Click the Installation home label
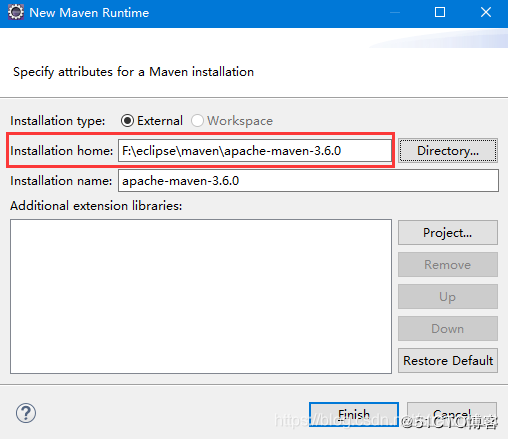This screenshot has width=508, height=439. [62, 151]
